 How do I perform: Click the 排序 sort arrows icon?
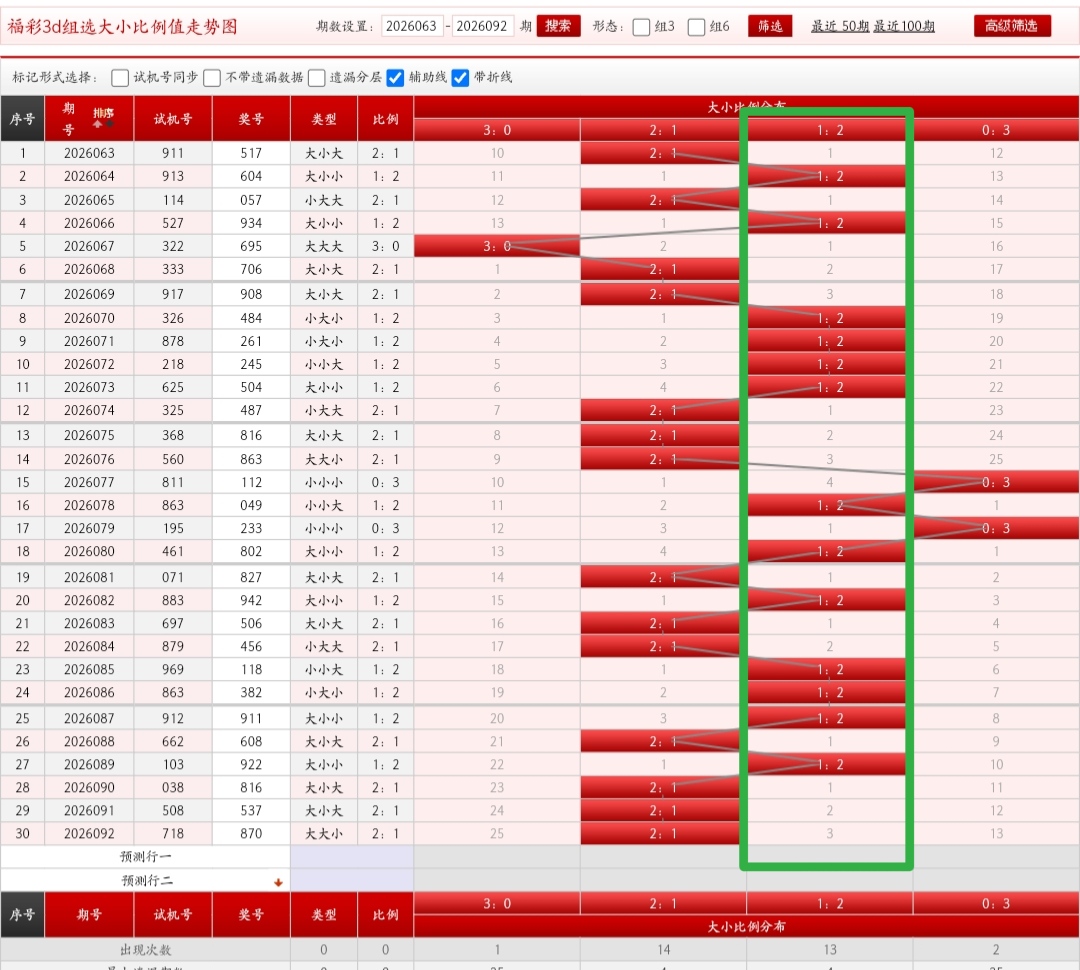click(x=103, y=118)
